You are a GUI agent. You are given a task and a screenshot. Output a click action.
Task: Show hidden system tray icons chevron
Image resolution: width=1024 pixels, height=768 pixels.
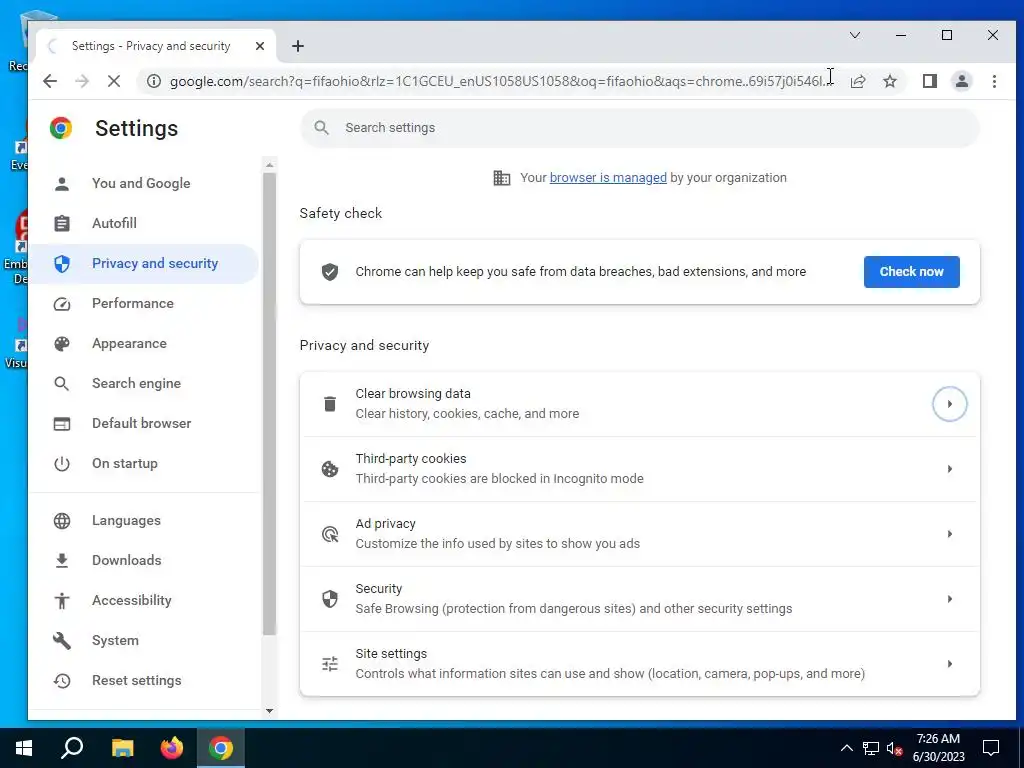point(846,748)
